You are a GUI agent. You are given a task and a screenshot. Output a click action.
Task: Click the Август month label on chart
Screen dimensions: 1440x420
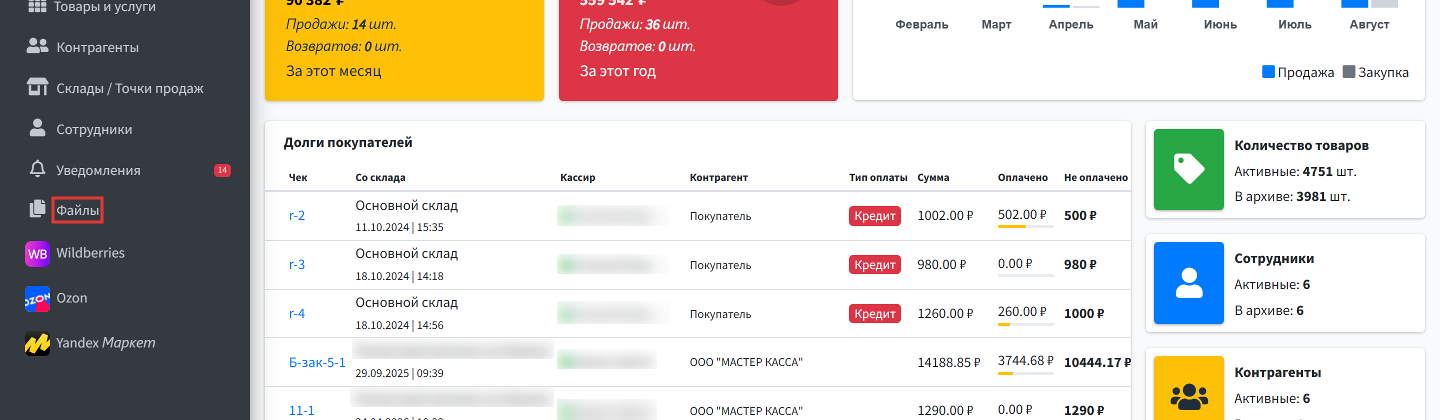[x=1369, y=24]
